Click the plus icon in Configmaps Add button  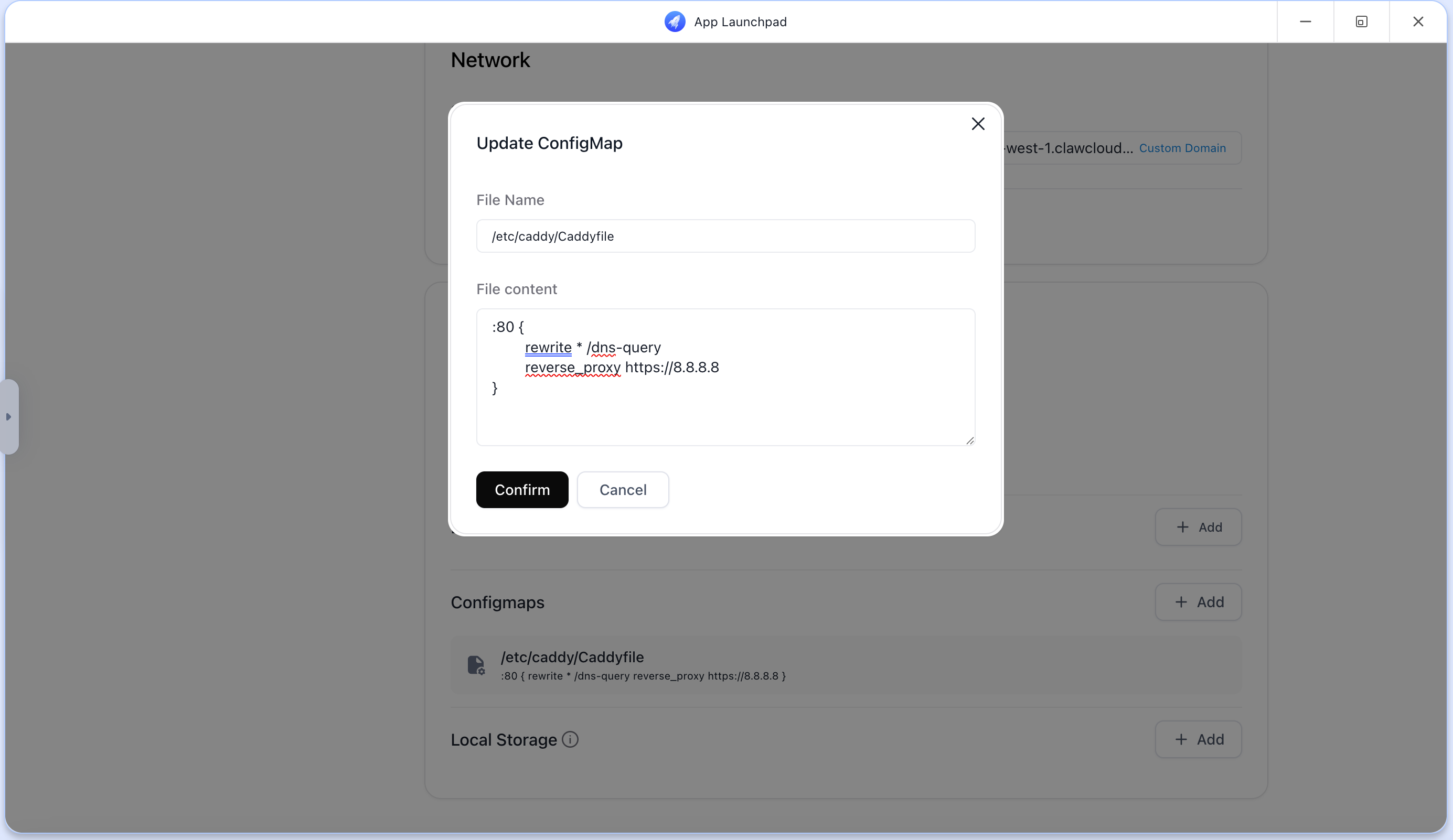click(x=1181, y=602)
